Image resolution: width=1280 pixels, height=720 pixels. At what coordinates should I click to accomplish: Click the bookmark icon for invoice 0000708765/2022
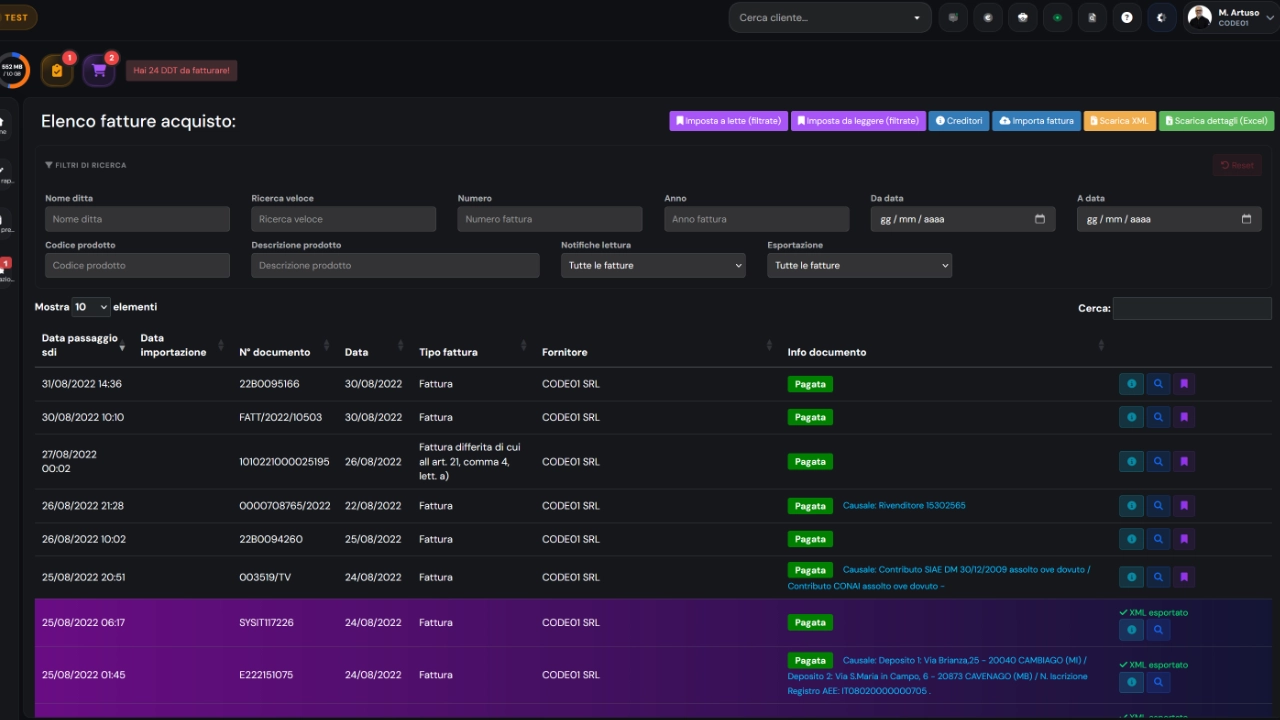(x=1184, y=506)
